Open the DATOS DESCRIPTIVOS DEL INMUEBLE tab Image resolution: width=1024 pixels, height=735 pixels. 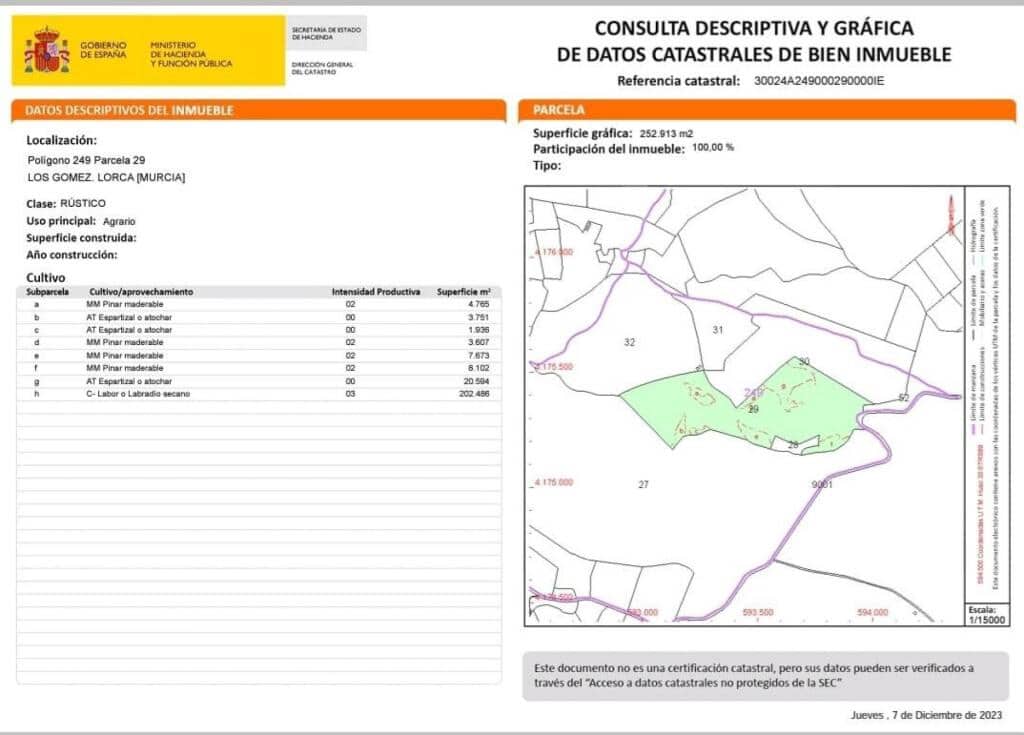point(128,108)
